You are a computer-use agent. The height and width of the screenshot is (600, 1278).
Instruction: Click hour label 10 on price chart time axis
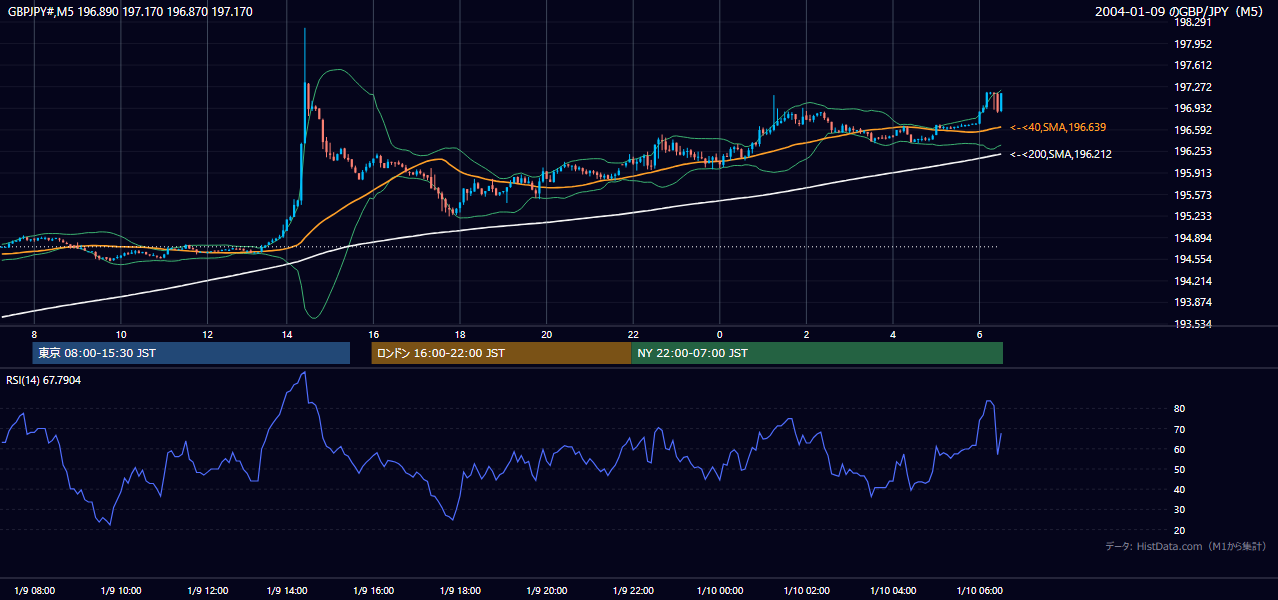click(x=120, y=334)
